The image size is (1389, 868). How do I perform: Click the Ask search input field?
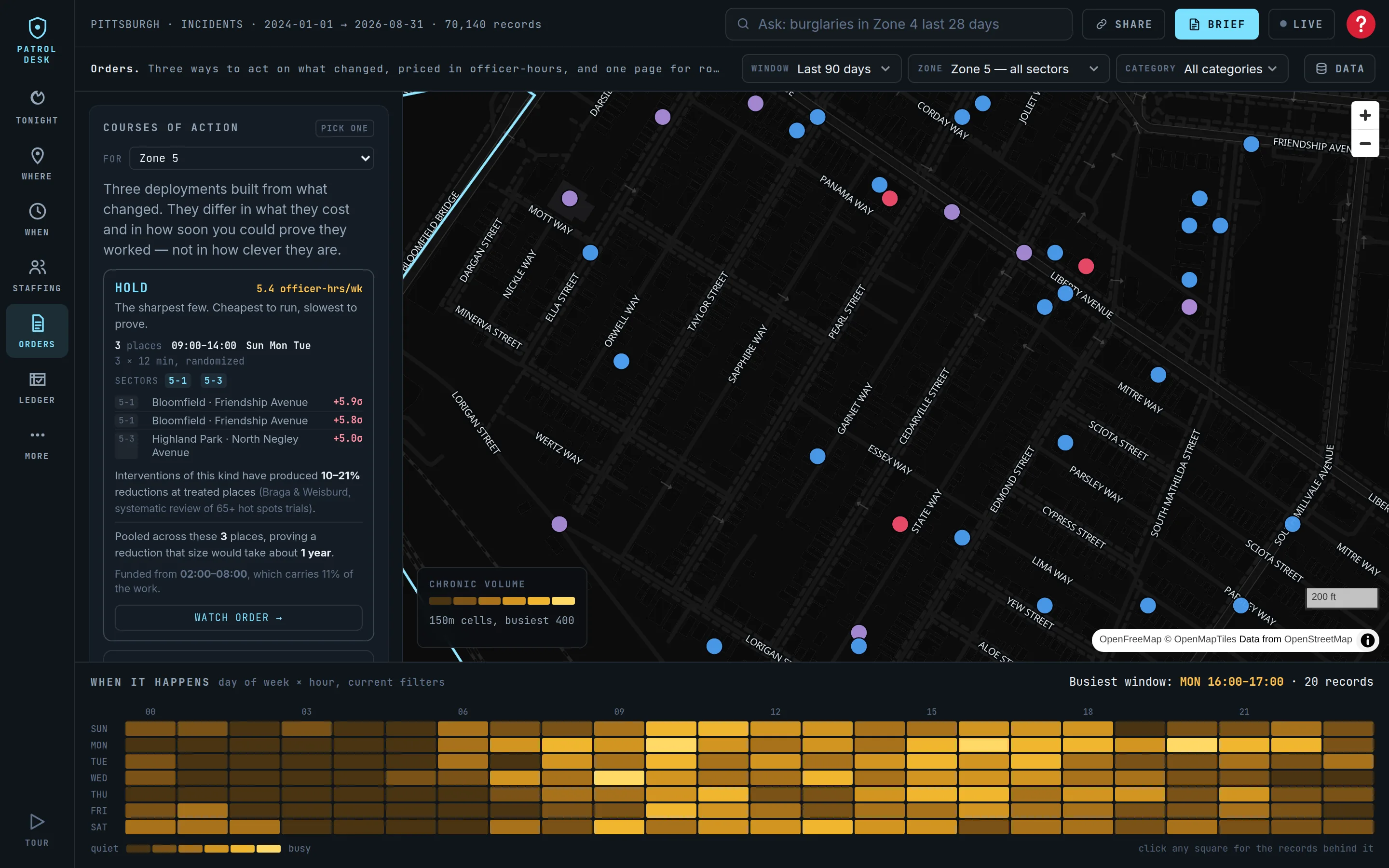point(898,24)
